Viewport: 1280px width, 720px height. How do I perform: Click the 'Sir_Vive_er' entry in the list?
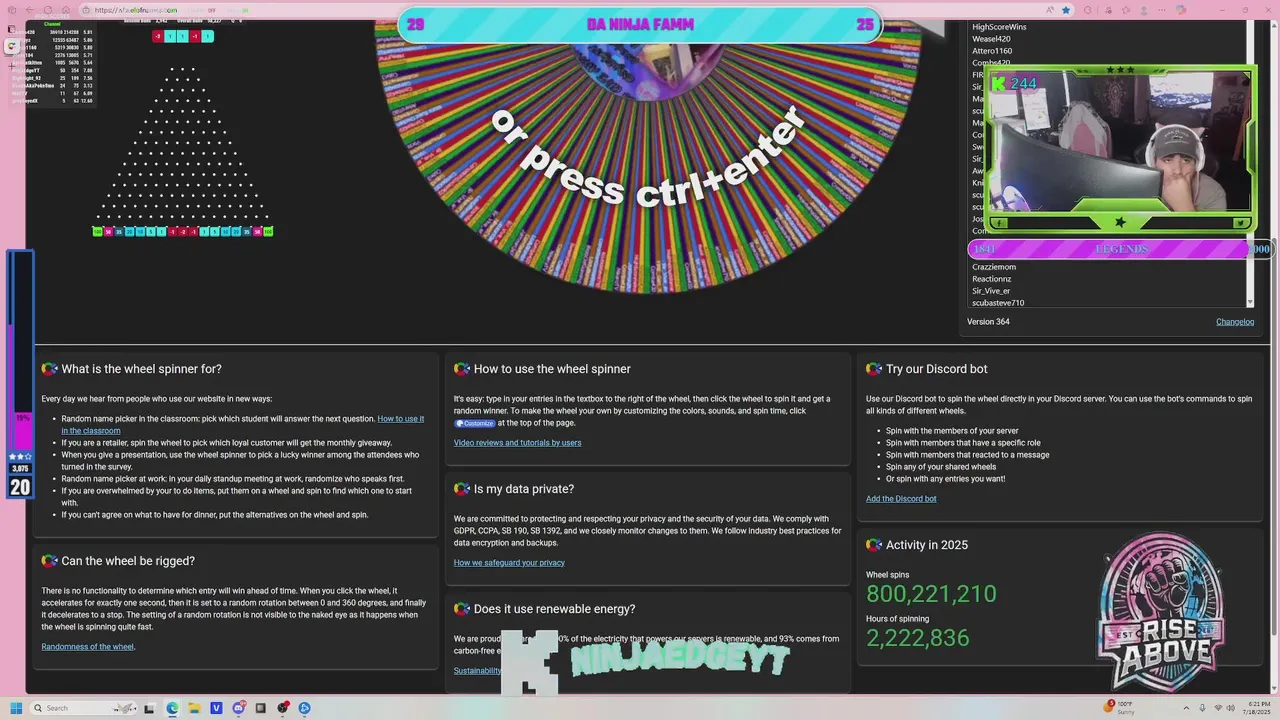(x=991, y=291)
